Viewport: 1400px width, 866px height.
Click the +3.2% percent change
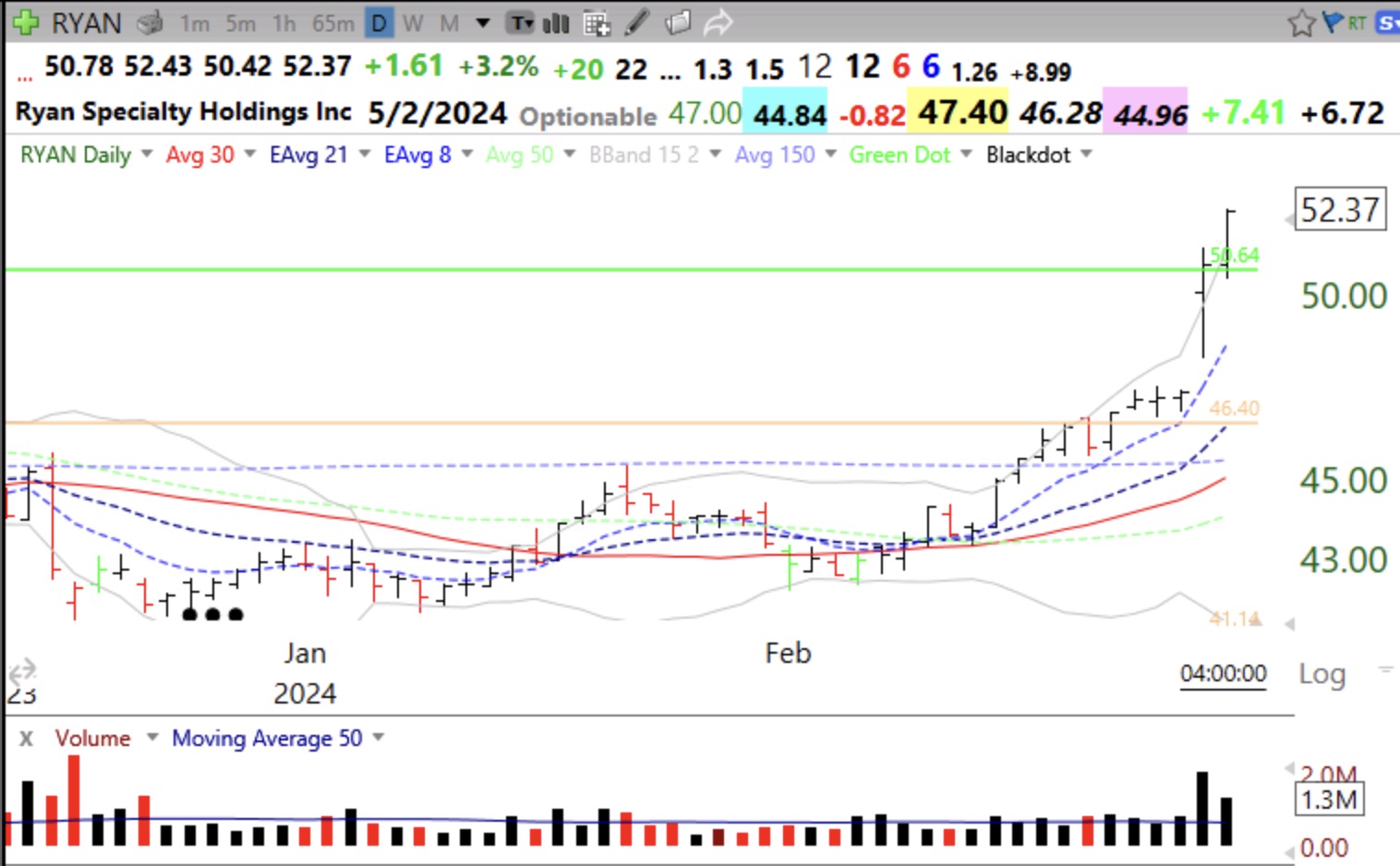pyautogui.click(x=499, y=66)
